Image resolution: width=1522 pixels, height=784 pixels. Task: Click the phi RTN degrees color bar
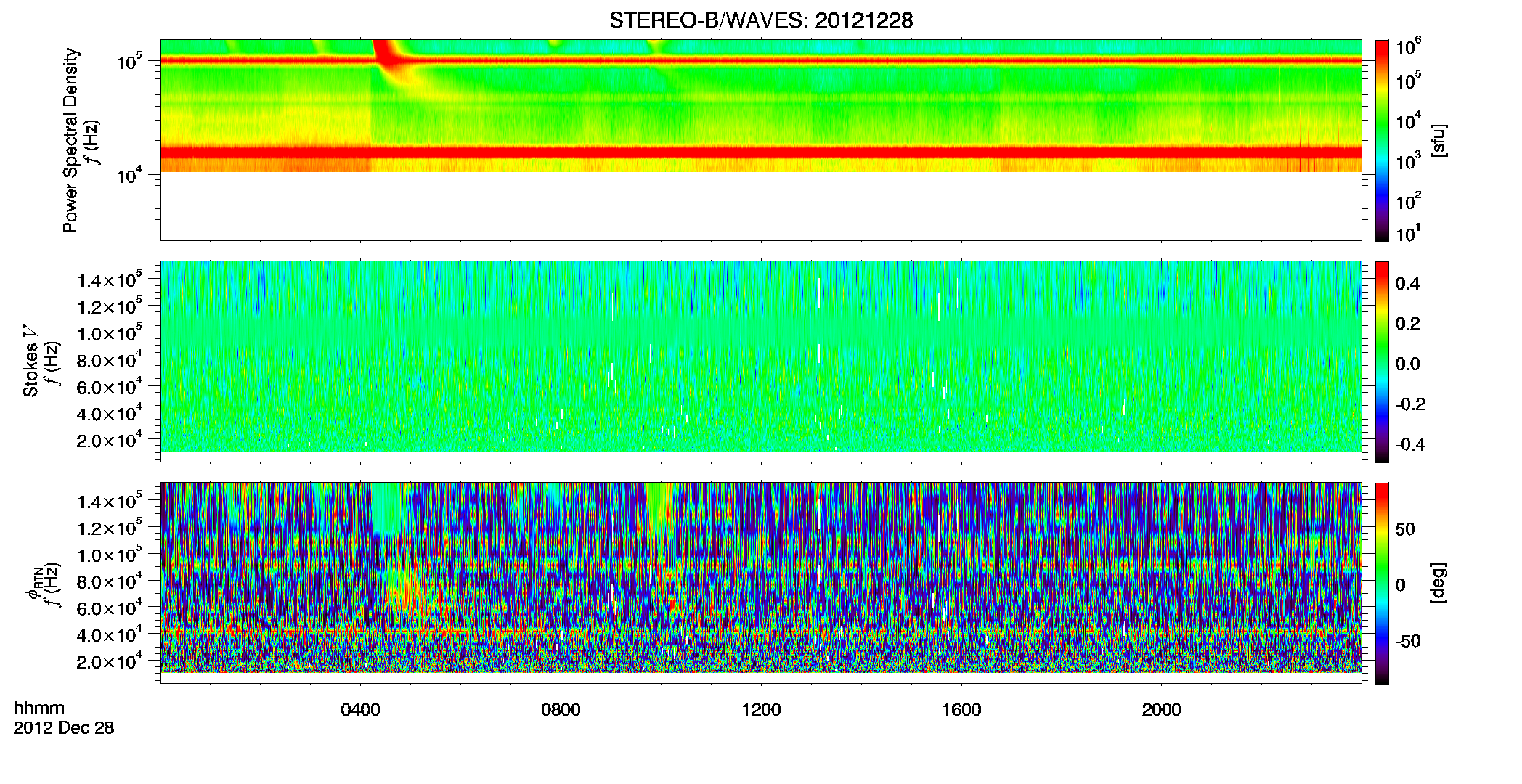click(x=1382, y=583)
